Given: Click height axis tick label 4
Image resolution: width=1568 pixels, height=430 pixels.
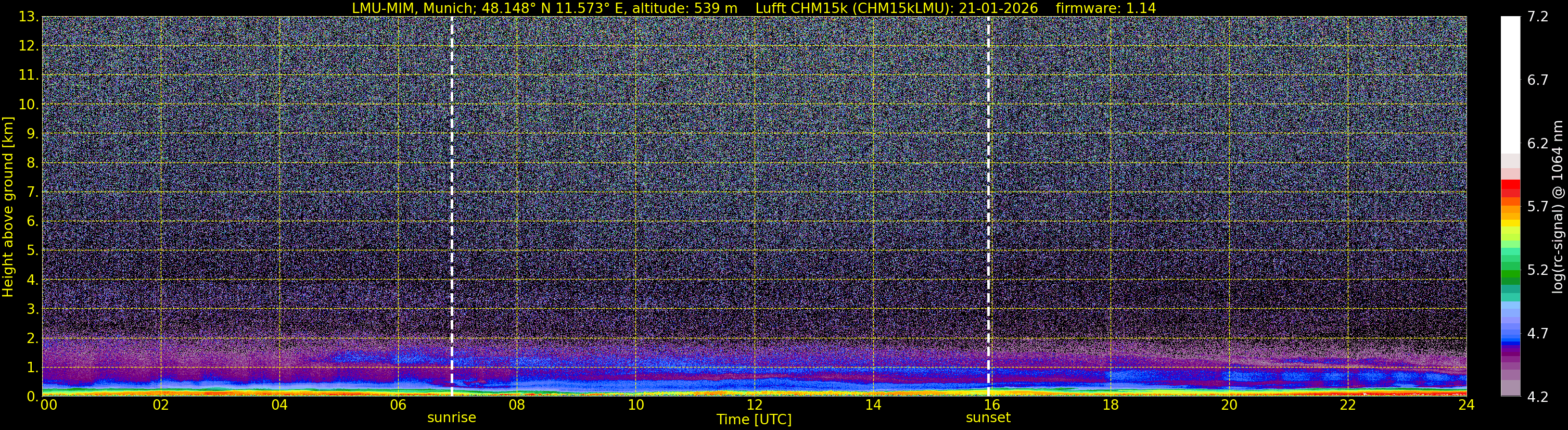Looking at the screenshot, I should (32, 280).
